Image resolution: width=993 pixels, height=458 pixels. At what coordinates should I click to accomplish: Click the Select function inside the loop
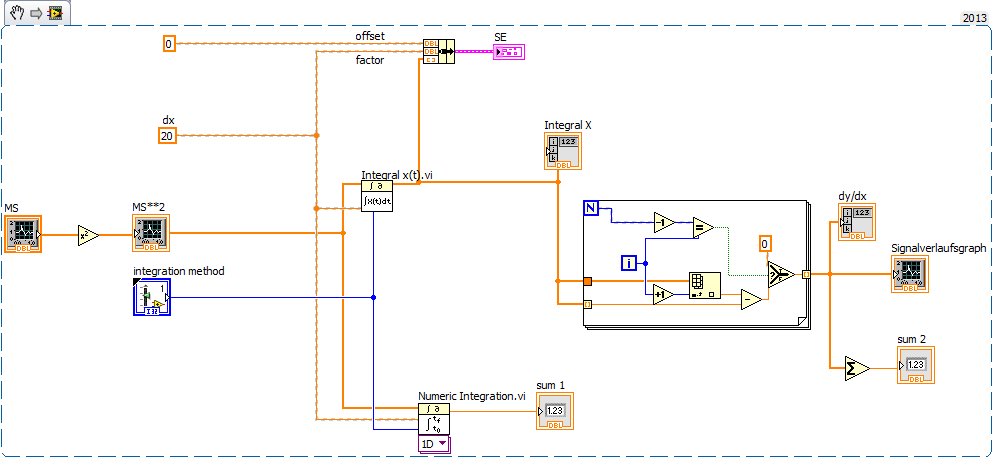tap(781, 273)
